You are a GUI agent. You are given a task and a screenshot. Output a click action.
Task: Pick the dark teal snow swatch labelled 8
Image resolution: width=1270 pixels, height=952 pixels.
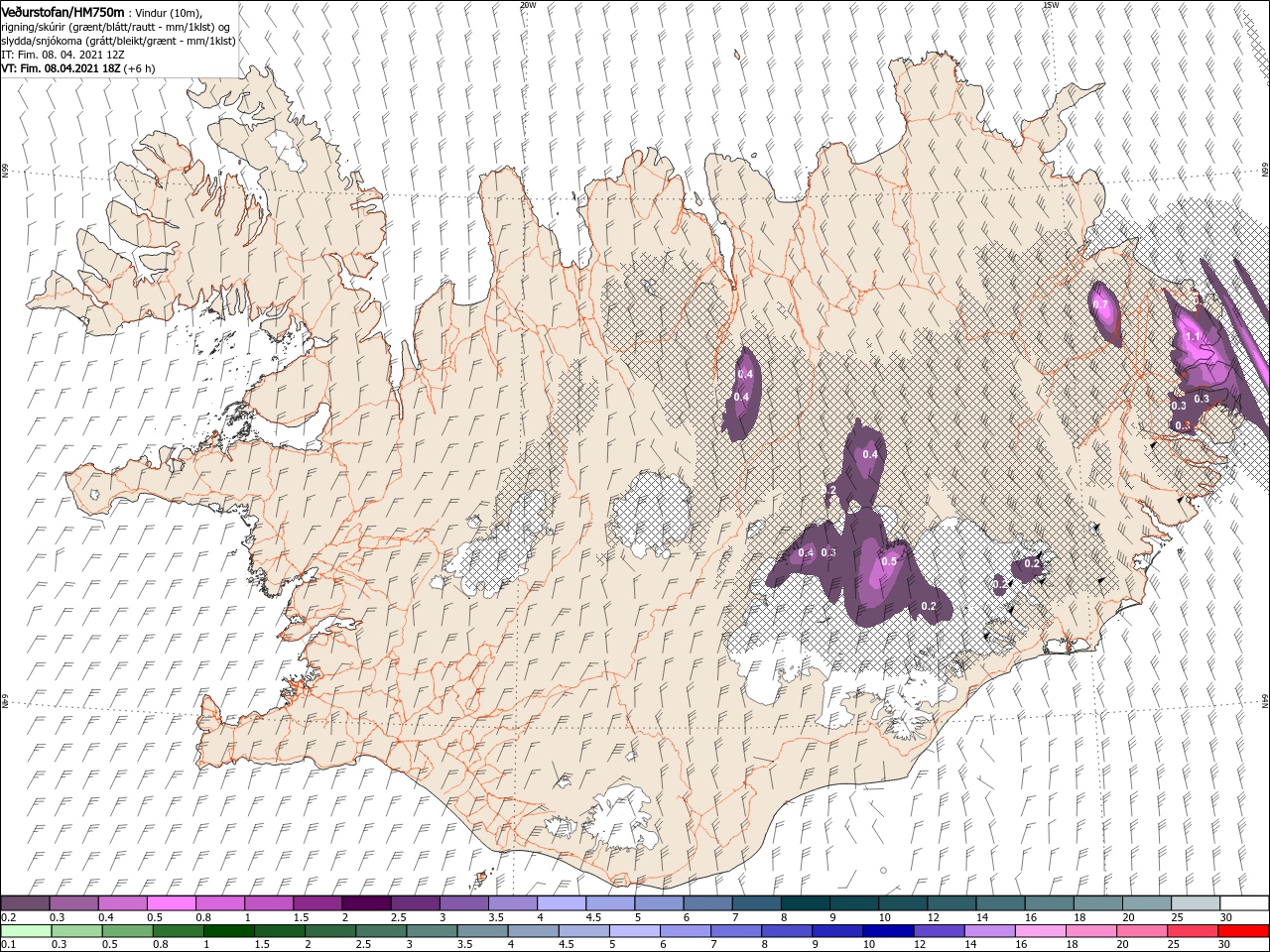[804, 903]
